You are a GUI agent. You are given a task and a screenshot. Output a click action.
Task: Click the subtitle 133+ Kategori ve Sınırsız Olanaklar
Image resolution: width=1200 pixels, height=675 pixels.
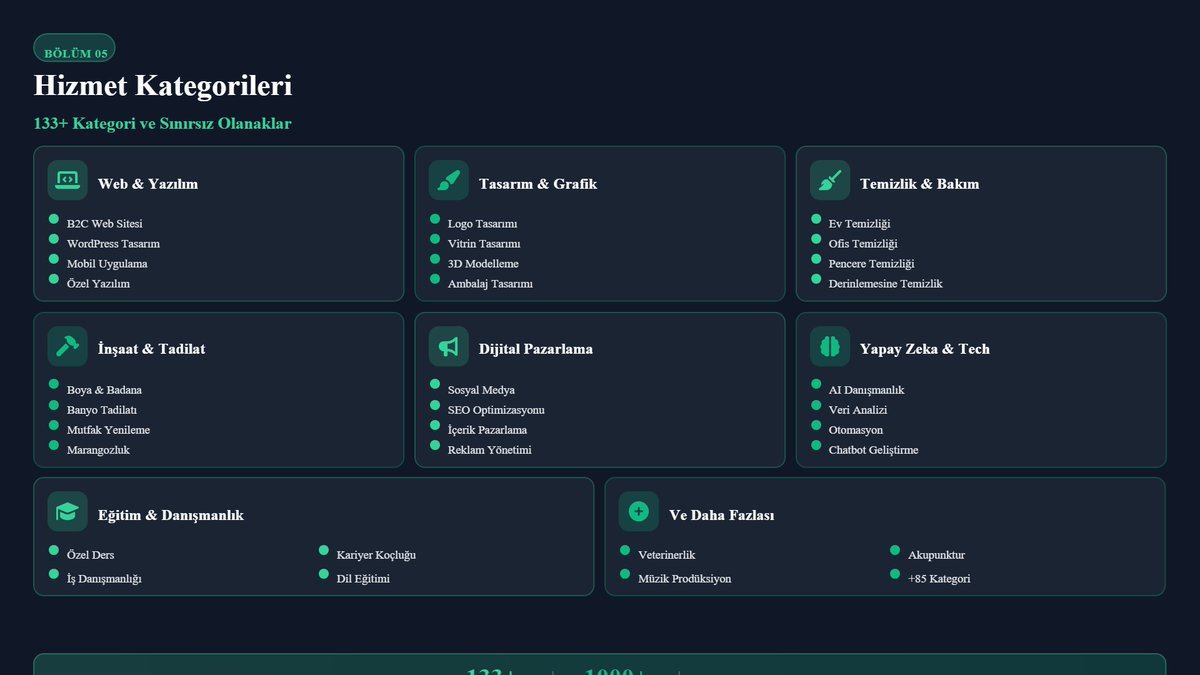tap(163, 124)
